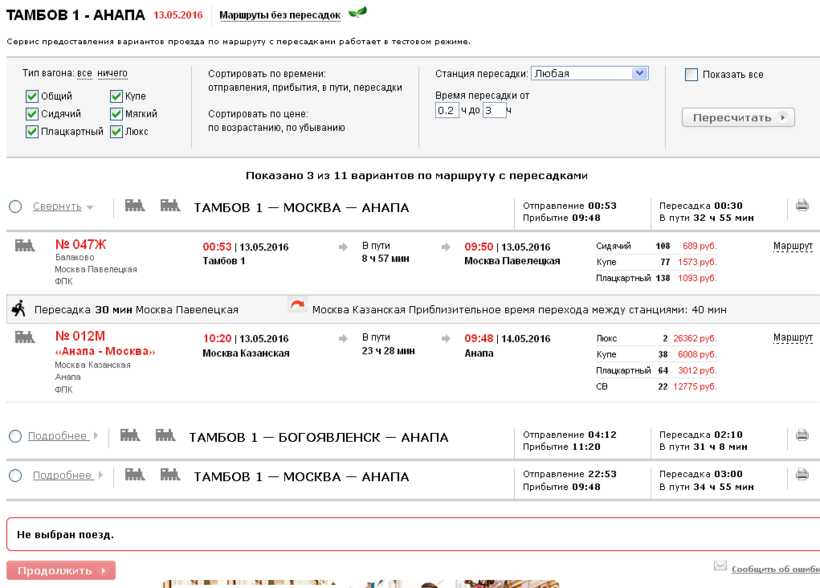Click the walking transfer icon at Москва Павелецкая

tap(19, 309)
